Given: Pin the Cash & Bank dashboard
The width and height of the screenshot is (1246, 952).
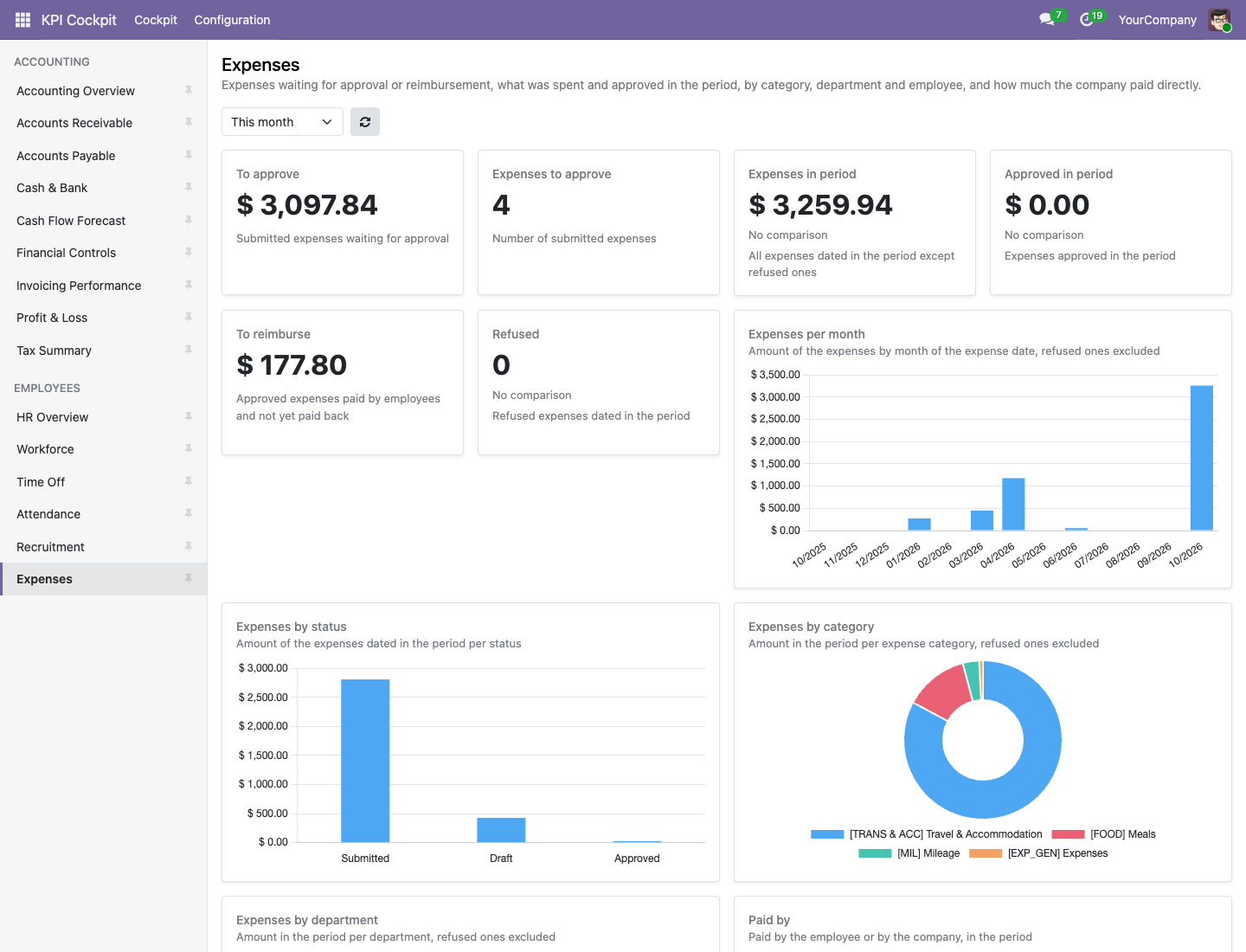Looking at the screenshot, I should [188, 188].
